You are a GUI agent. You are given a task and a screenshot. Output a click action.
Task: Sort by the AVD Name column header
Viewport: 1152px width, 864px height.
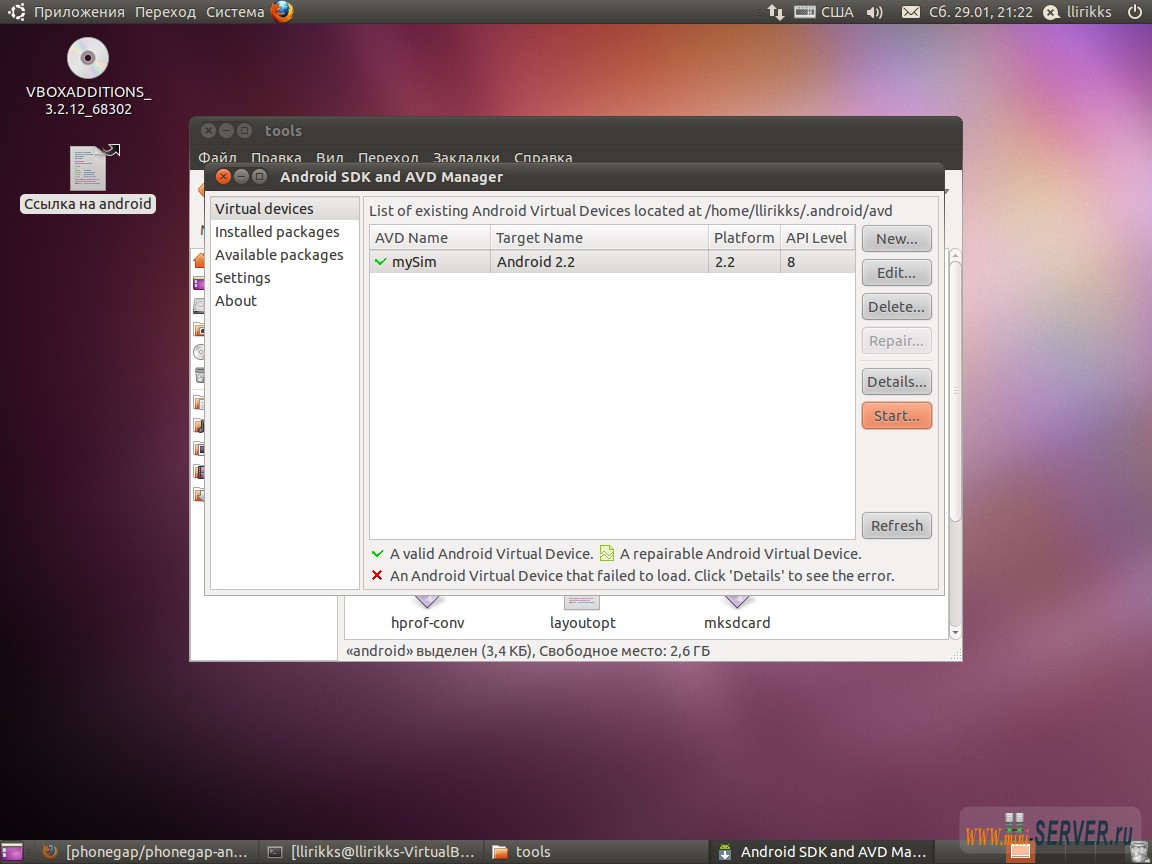[x=430, y=238]
